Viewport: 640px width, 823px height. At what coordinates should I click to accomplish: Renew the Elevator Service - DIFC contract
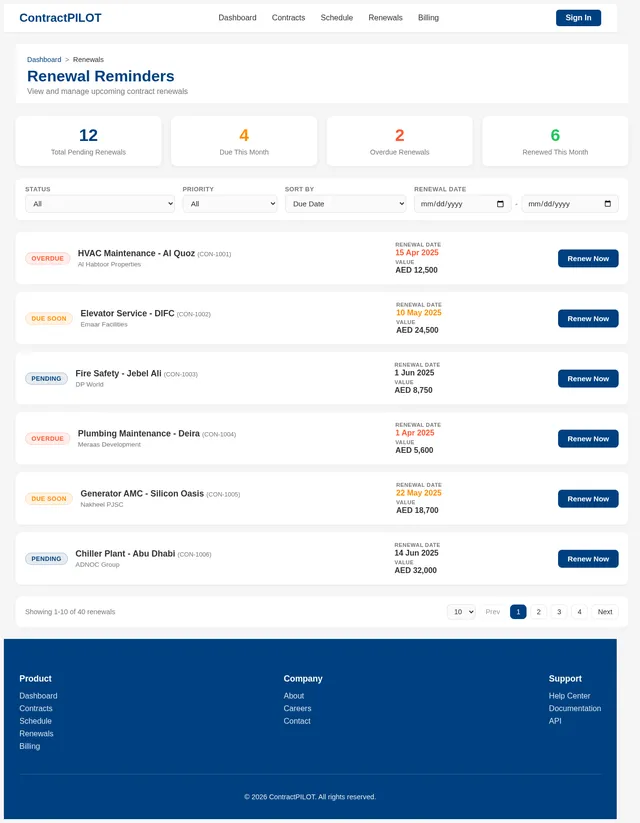click(x=588, y=318)
